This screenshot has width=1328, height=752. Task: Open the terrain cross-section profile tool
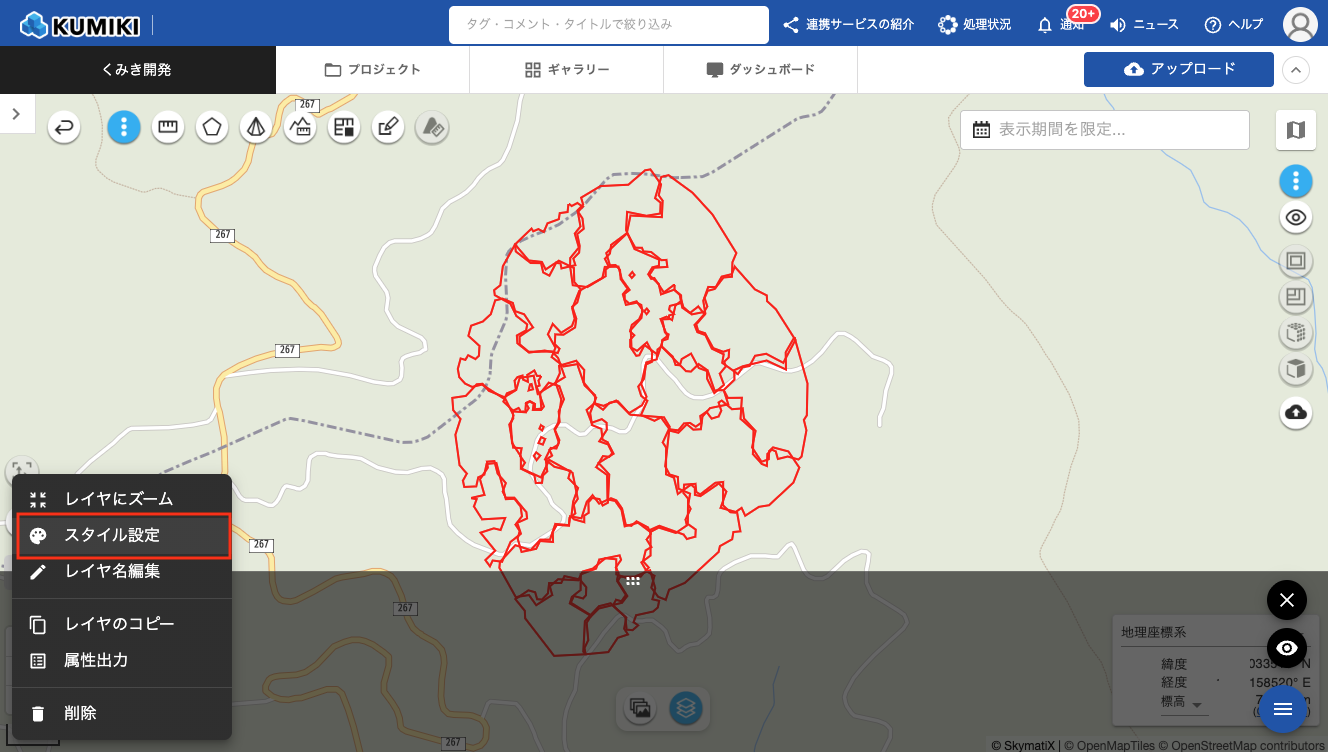coord(300,127)
